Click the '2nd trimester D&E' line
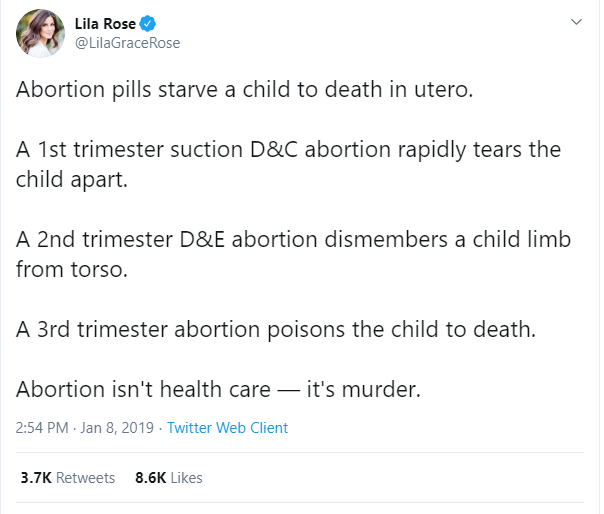Image resolution: width=604 pixels, height=514 pixels. click(x=293, y=239)
